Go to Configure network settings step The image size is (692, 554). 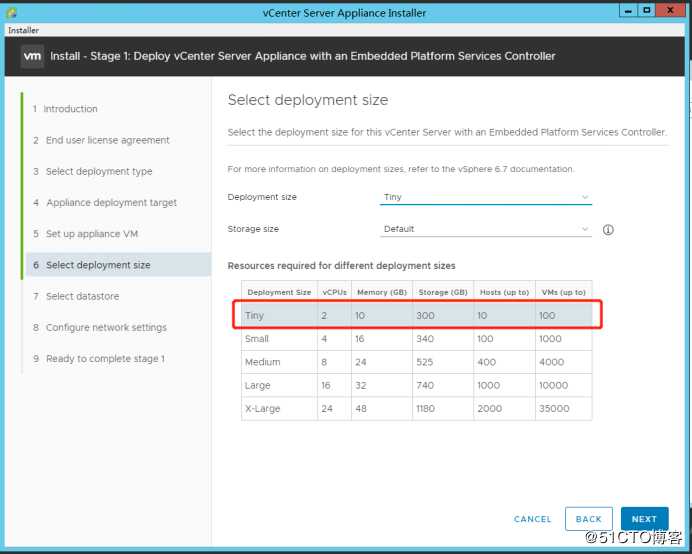click(100, 328)
